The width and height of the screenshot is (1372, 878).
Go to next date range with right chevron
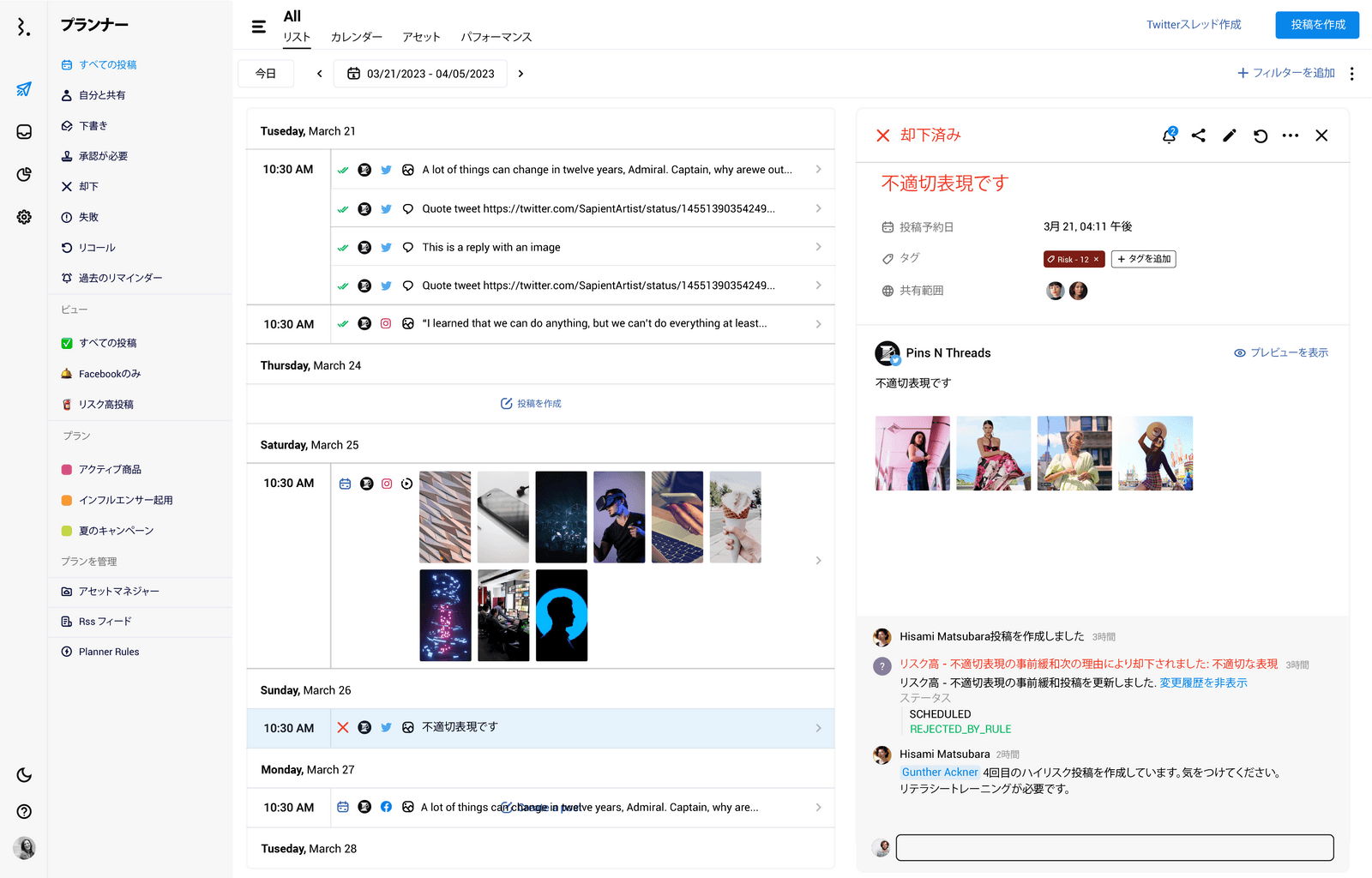[521, 74]
